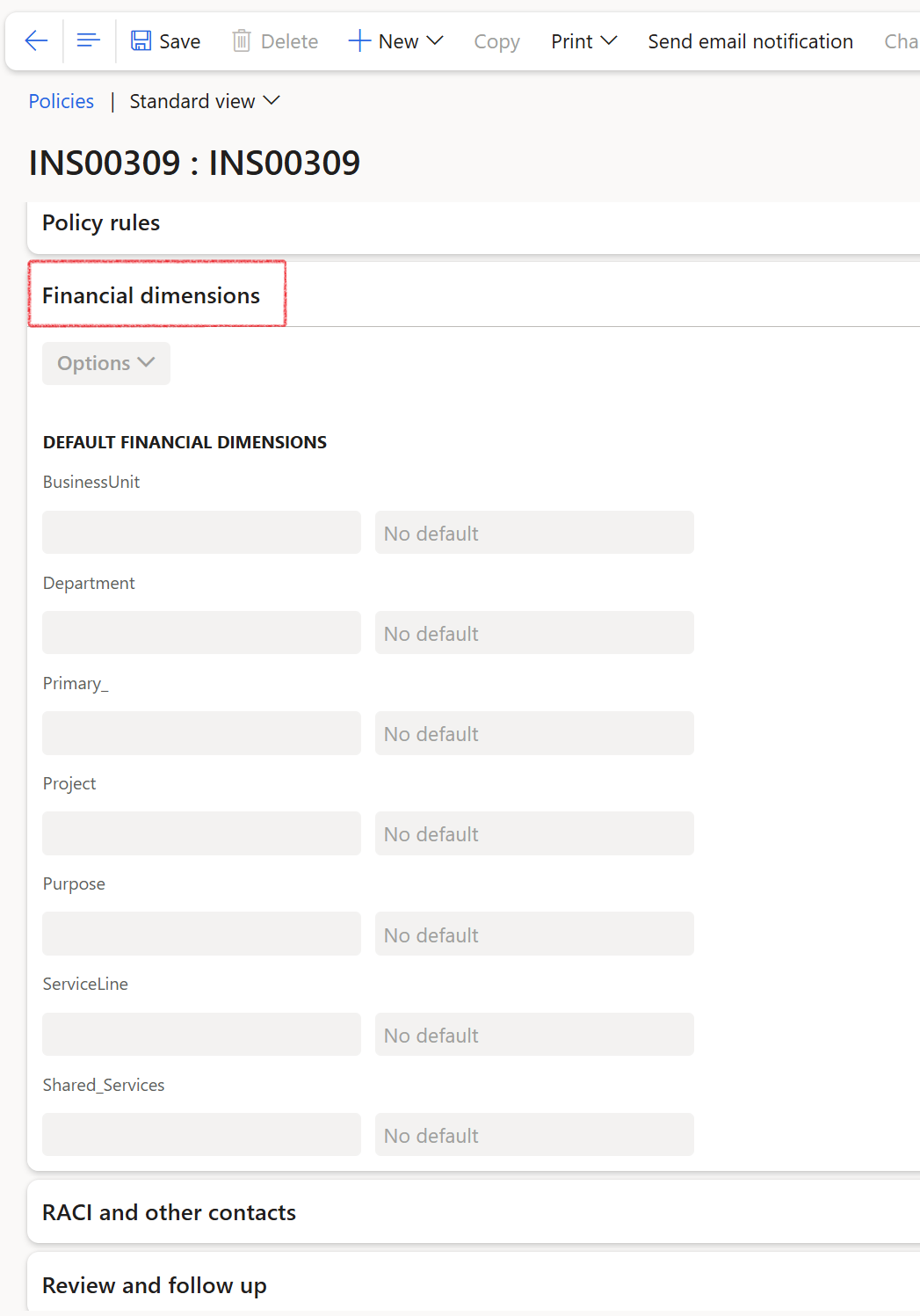Open the New dropdown menu

tap(396, 41)
